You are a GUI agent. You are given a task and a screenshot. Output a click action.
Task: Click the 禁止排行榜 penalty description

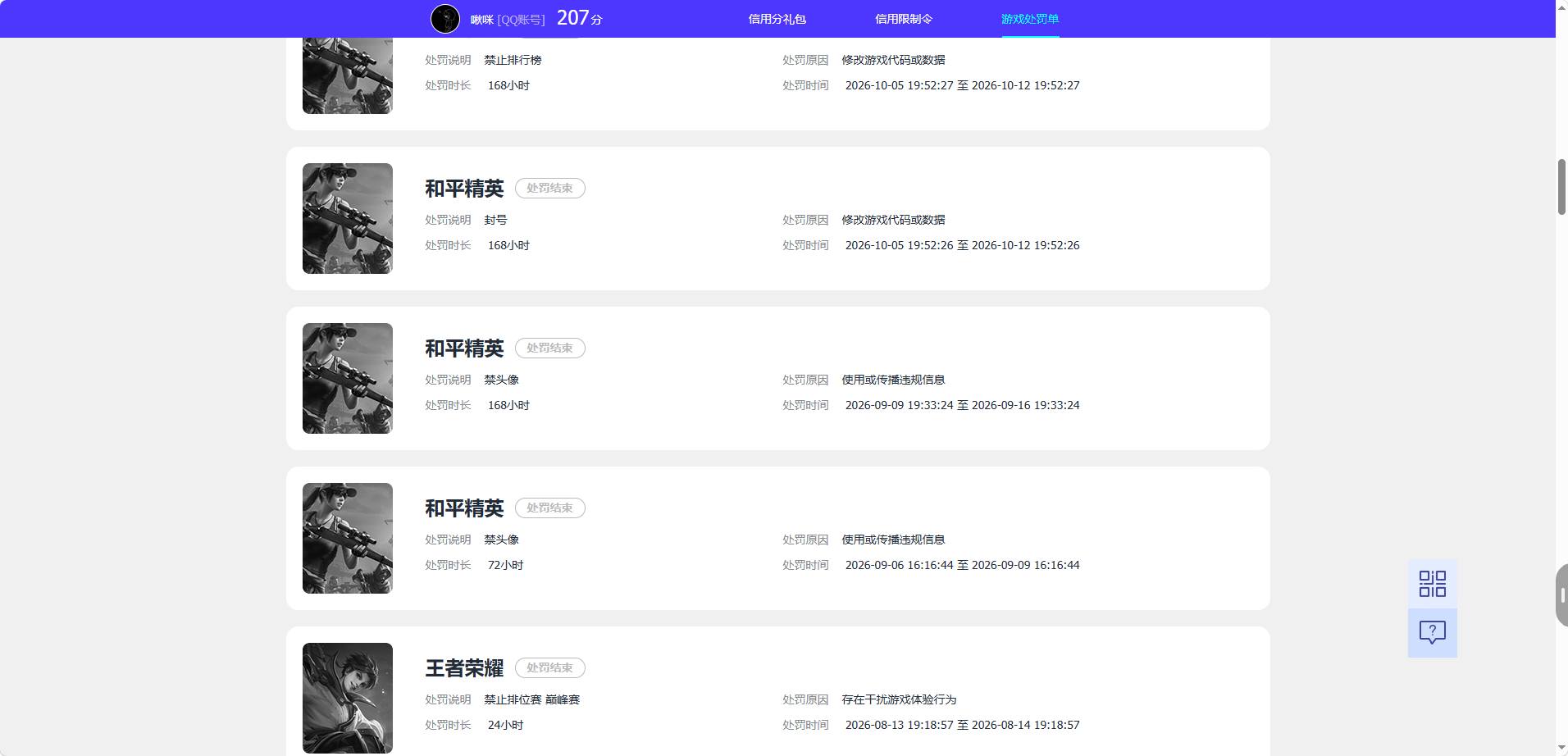(x=513, y=60)
